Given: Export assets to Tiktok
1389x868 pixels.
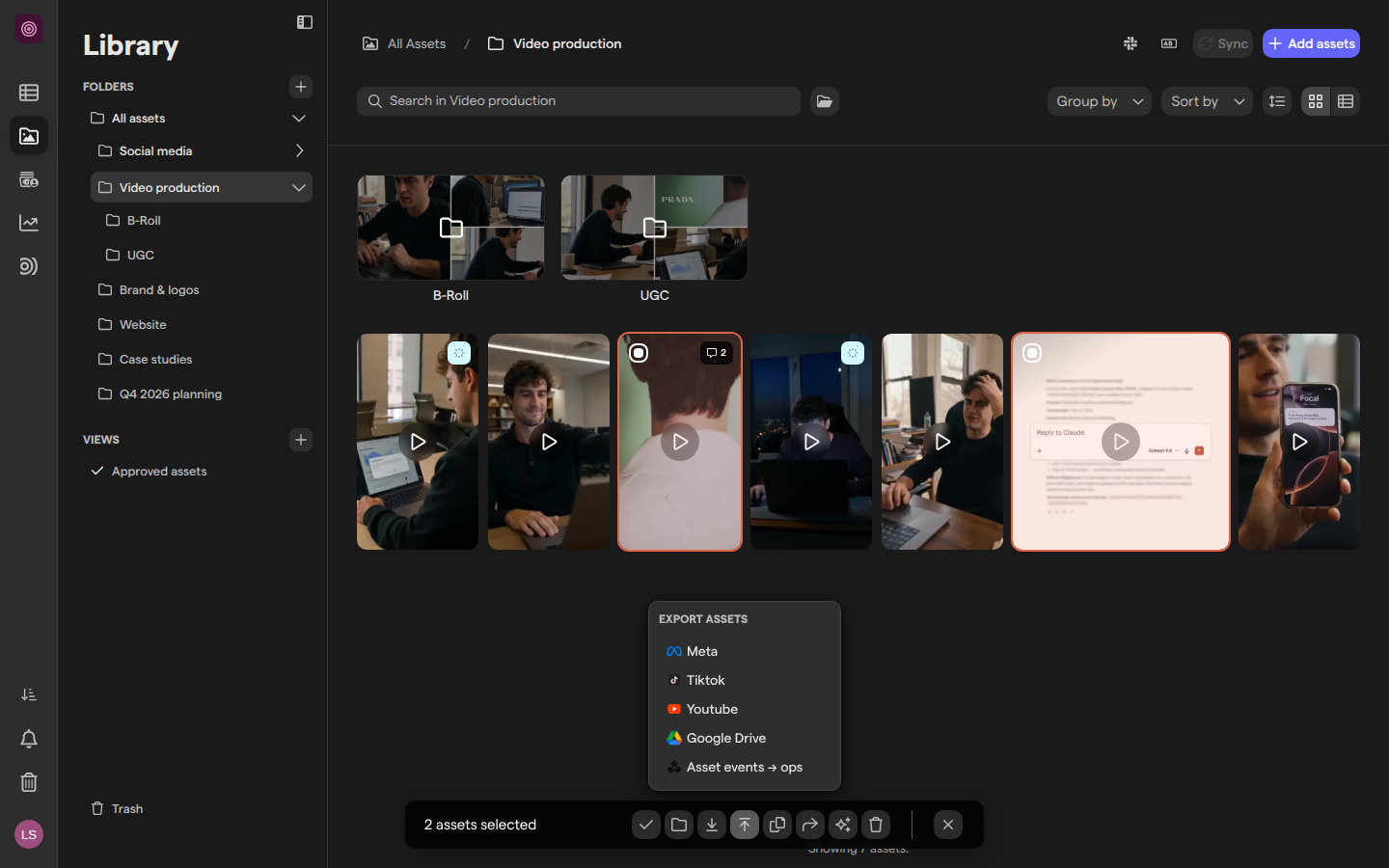Looking at the screenshot, I should 745,681.
